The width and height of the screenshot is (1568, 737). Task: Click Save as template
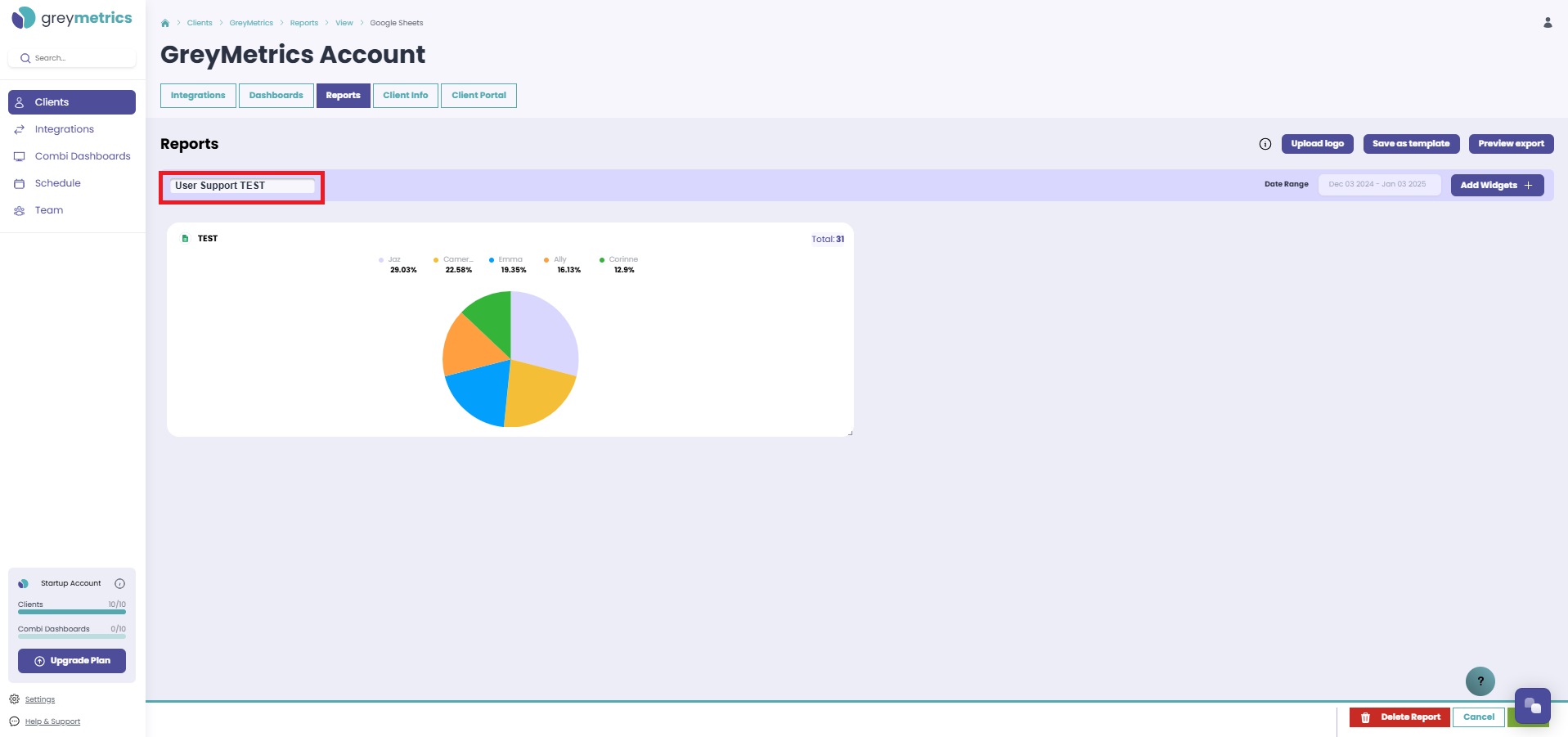(1411, 144)
